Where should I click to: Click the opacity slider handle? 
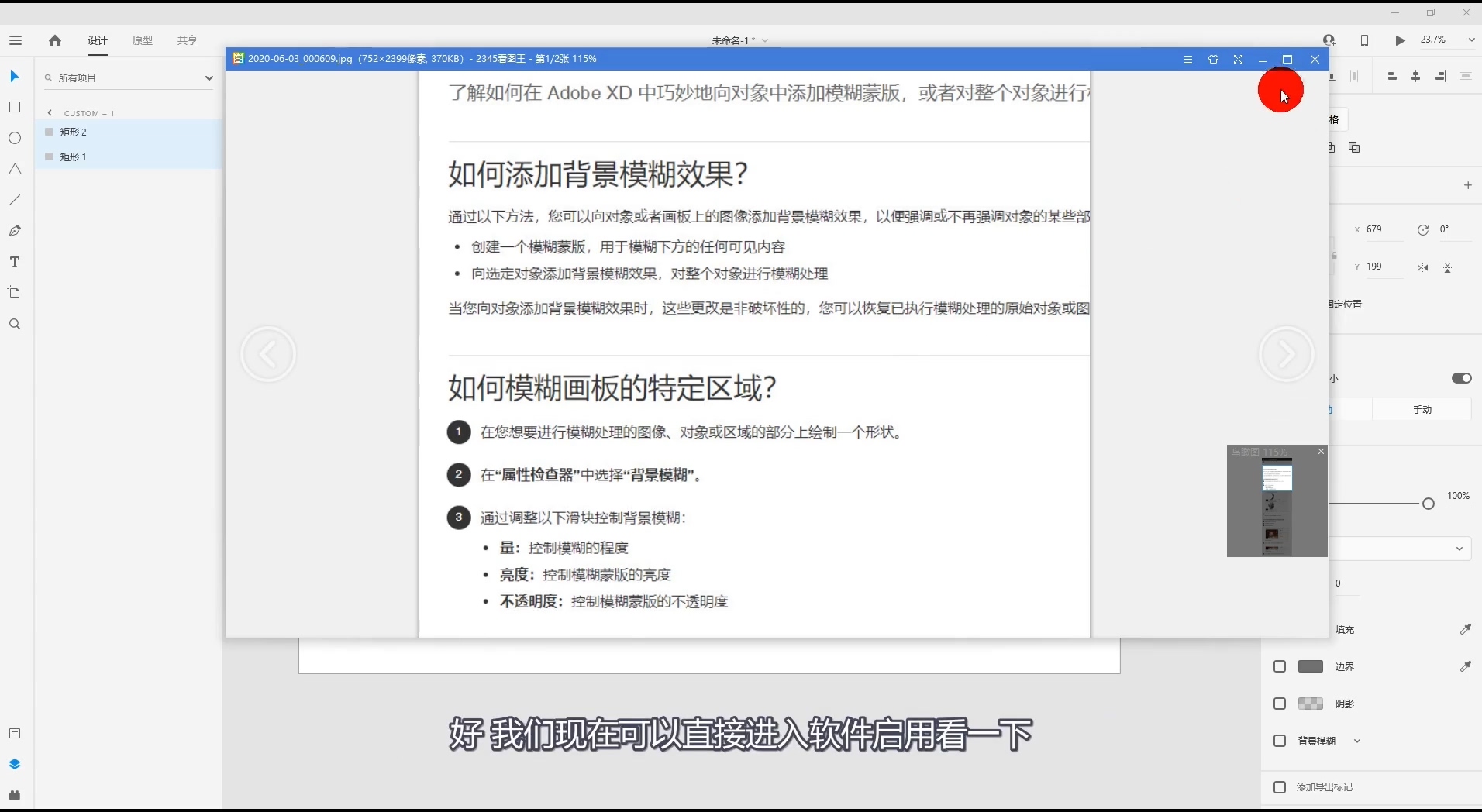pyautogui.click(x=1429, y=504)
